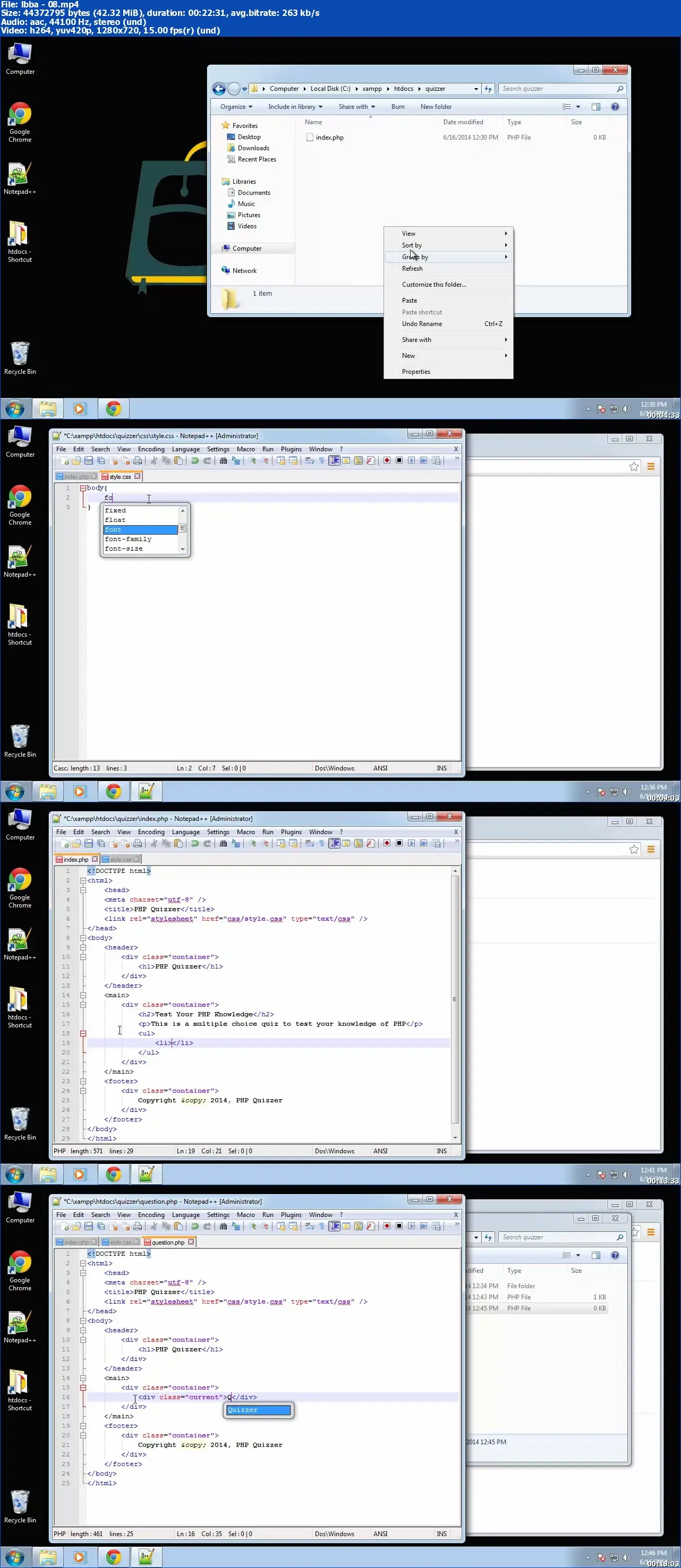Toggle Indent Guide in the question.php Notepad++ toolbar

(334, 1227)
